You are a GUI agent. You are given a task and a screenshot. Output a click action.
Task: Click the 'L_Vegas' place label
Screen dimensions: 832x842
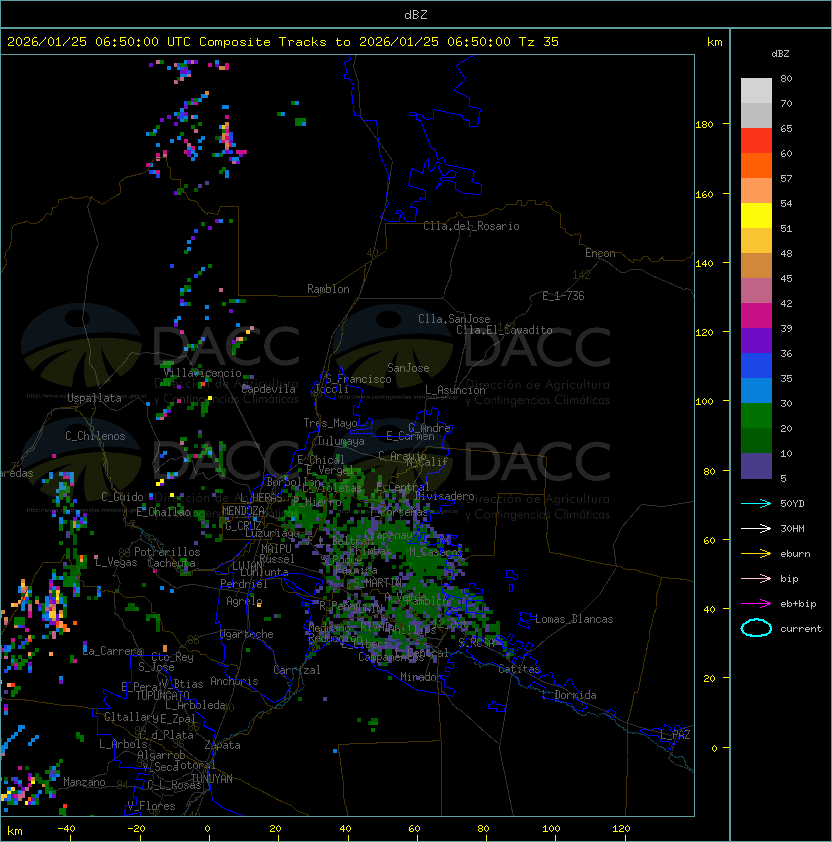(116, 562)
